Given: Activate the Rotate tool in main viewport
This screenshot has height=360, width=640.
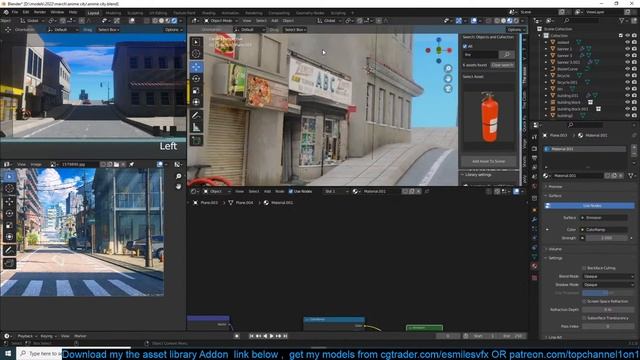Looking at the screenshot, I should coord(196,78).
